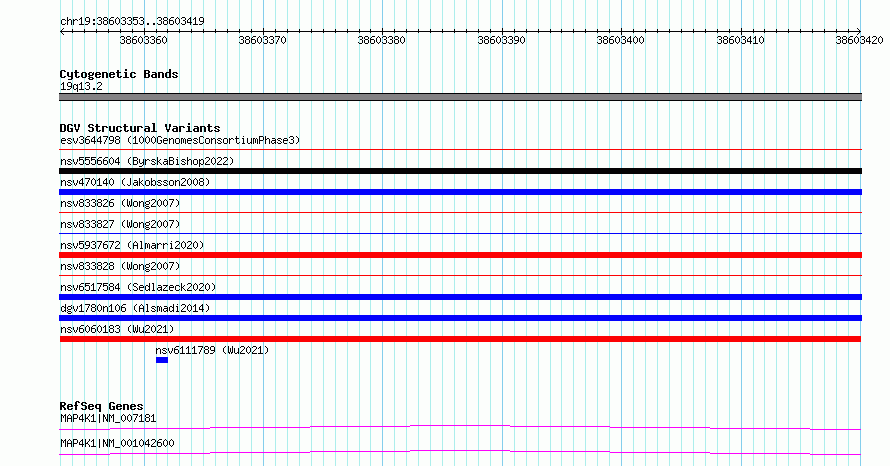Screen dimensions: 890x466
Task: Select the Cytogenetic Bands track title
Action: (119, 74)
